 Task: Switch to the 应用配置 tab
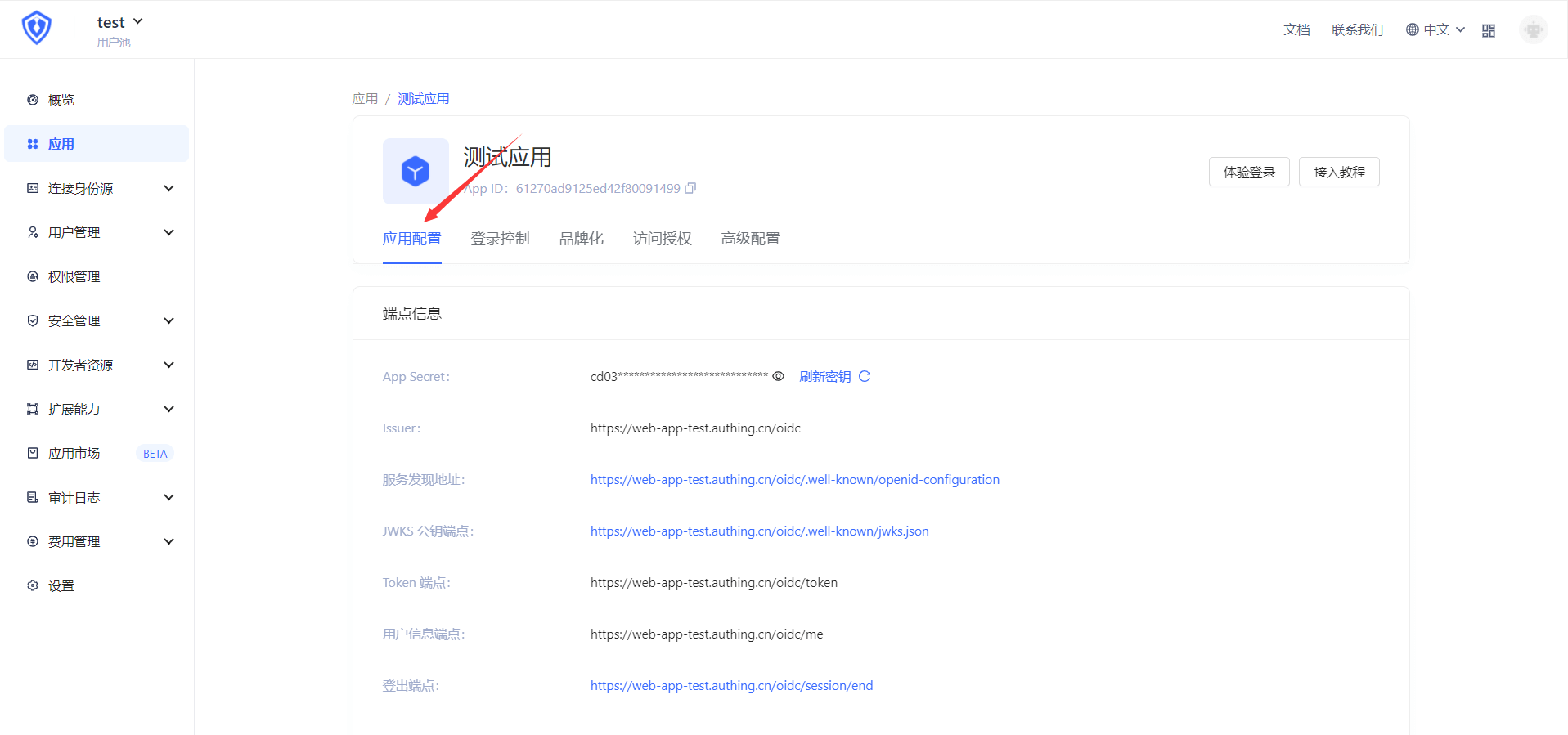point(412,239)
